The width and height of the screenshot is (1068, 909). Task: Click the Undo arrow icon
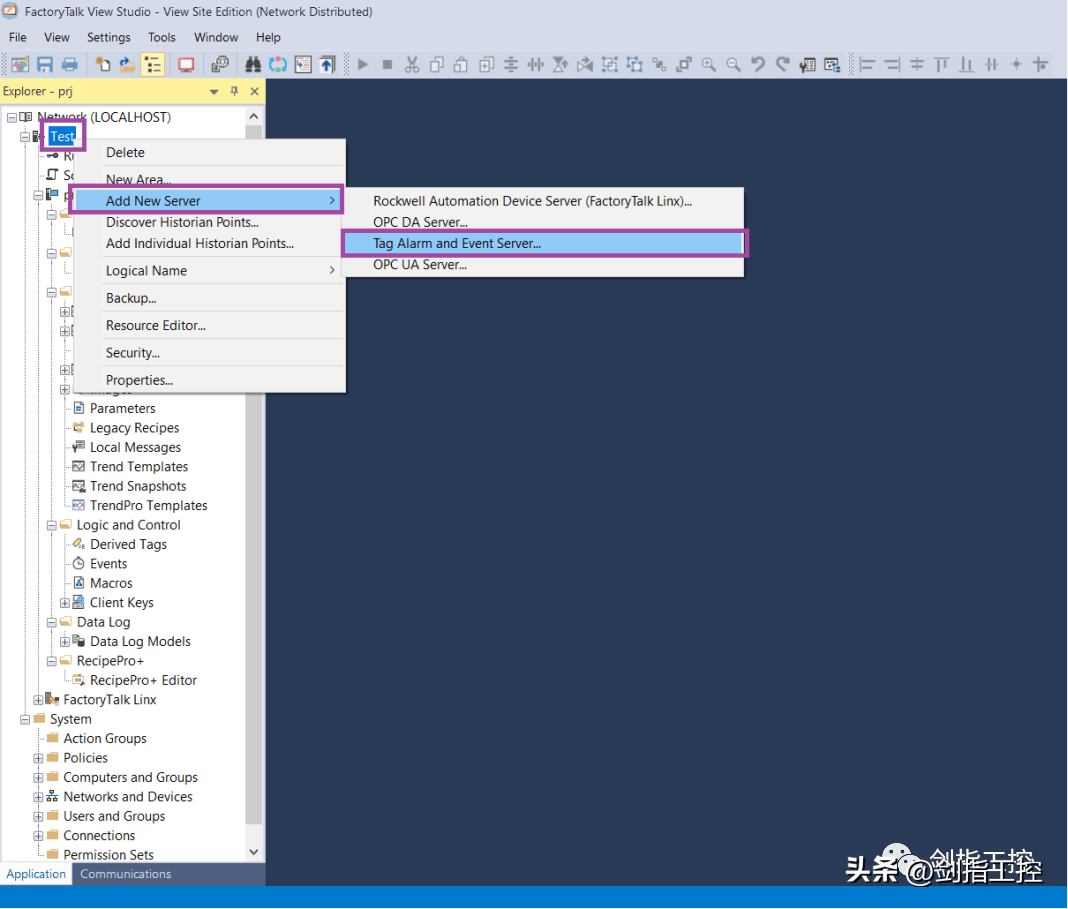758,65
